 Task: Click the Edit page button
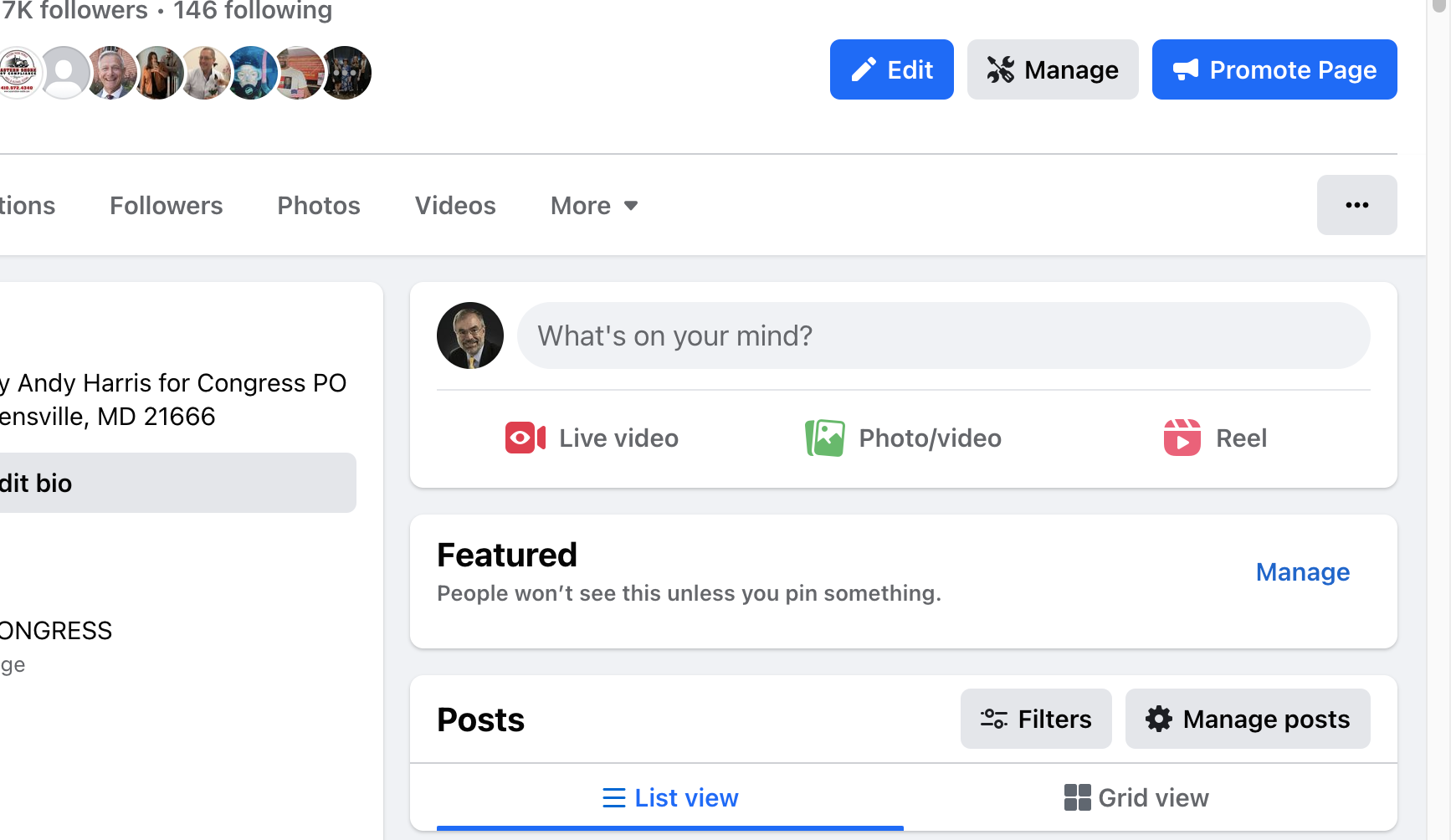[891, 69]
